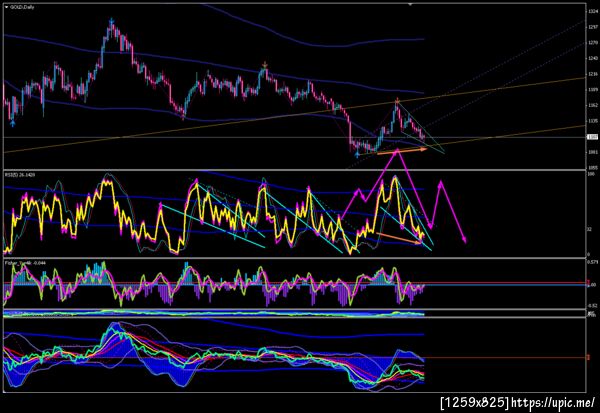
Task: Click the 1297 price scale label
Action: (593, 27)
